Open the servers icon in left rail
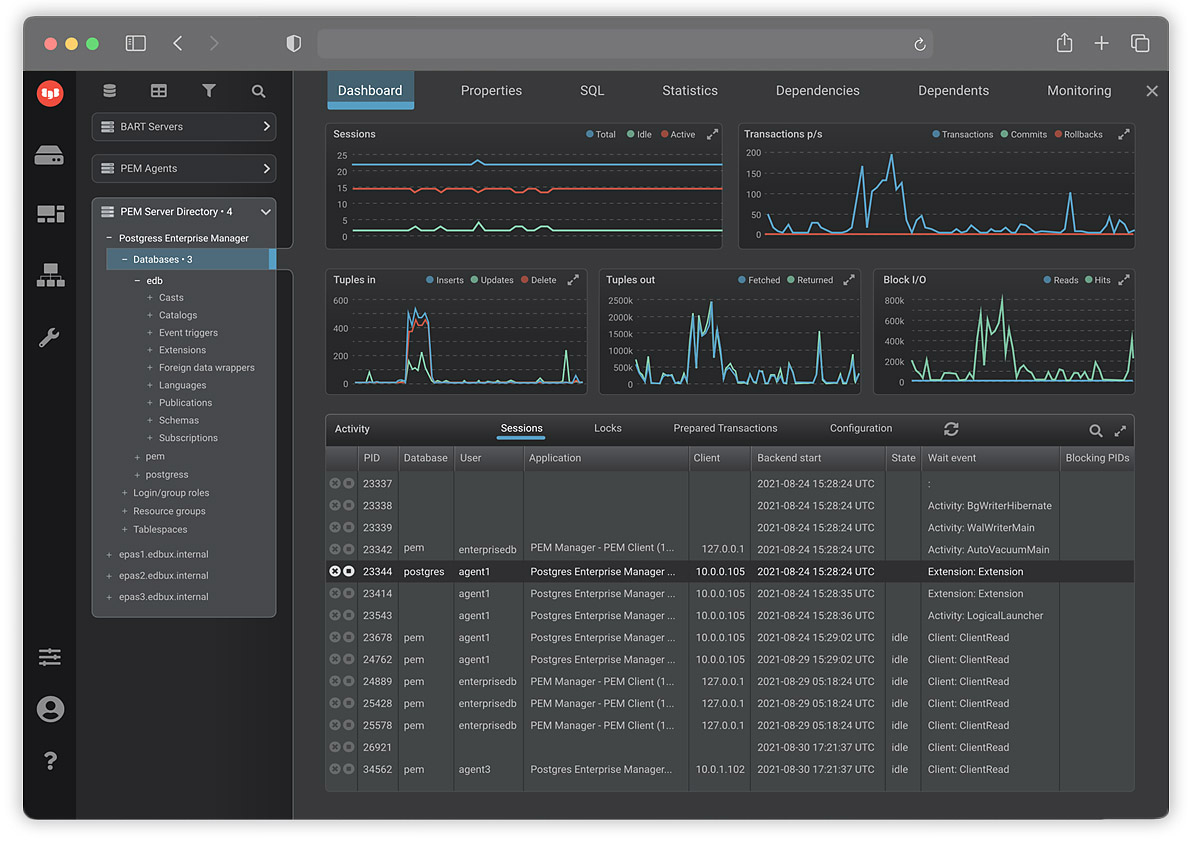Image resolution: width=1199 pixels, height=853 pixels. pos(50,156)
